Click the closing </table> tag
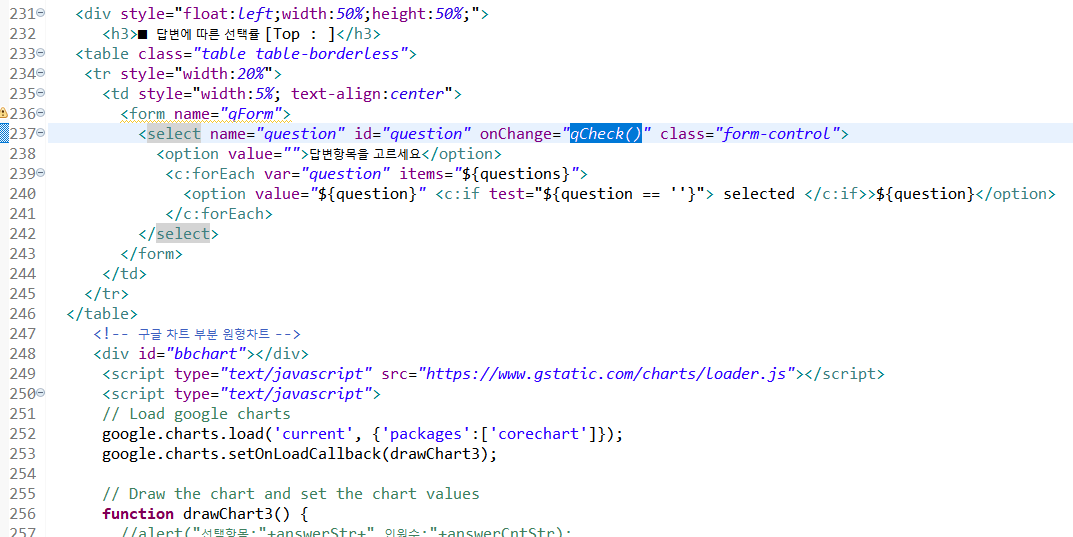Image resolution: width=1073 pixels, height=537 pixels. tap(103, 314)
